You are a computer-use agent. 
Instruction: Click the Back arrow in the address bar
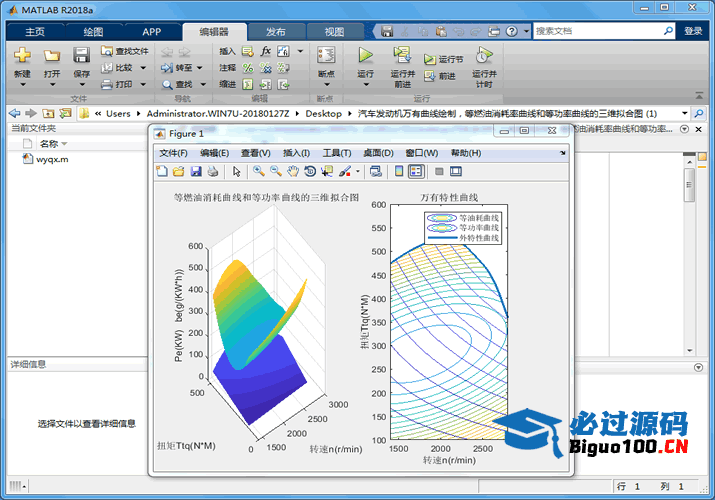(x=15, y=113)
